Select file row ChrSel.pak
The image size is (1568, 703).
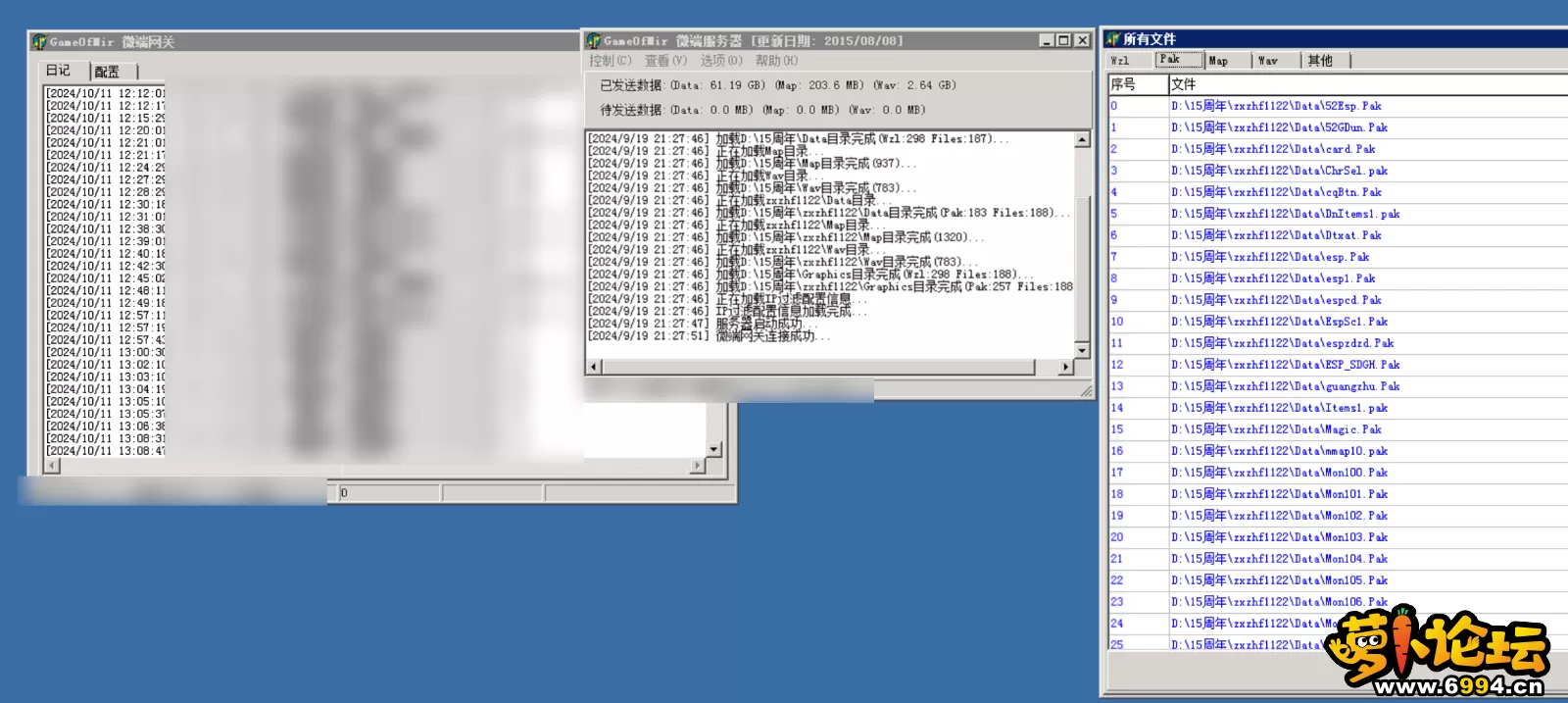(1338, 171)
